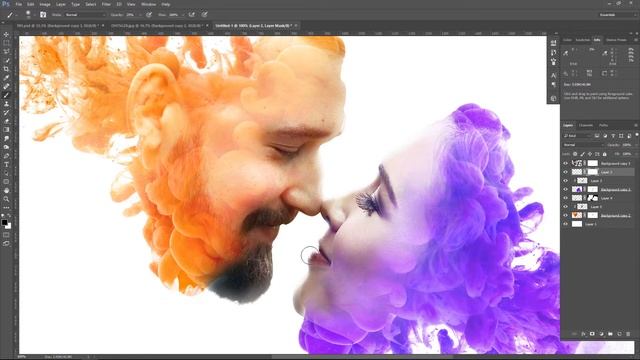Select the Hand tool
Viewport: 640px width, 360px height.
6,190
